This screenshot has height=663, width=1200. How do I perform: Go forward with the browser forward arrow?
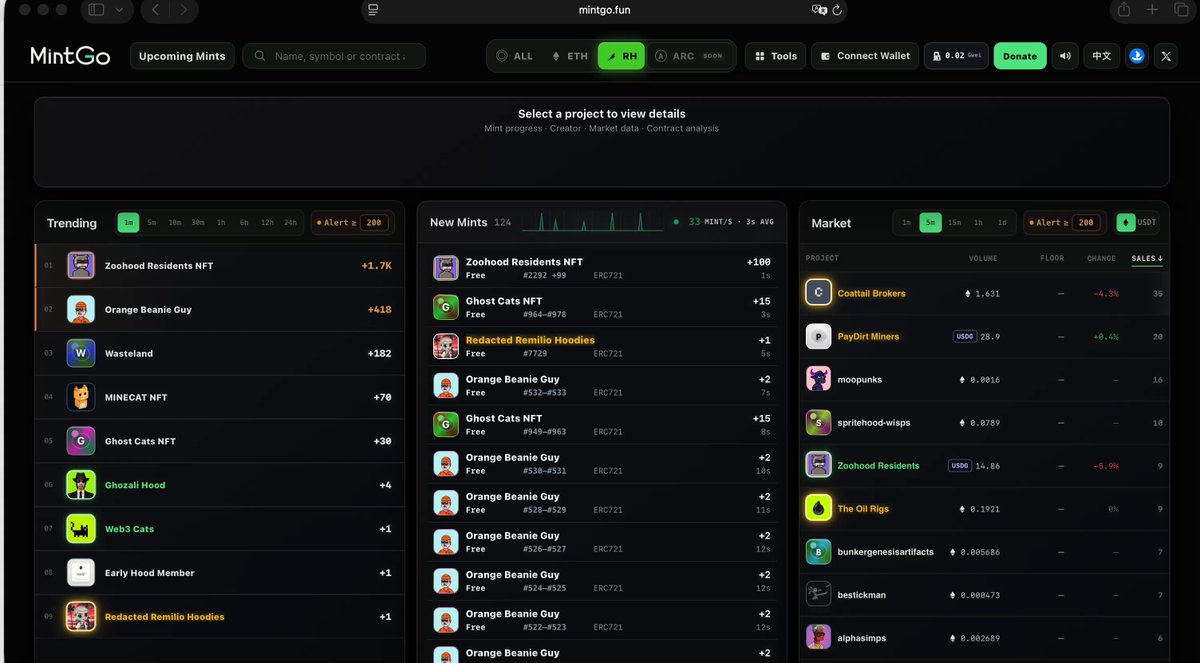[182, 10]
